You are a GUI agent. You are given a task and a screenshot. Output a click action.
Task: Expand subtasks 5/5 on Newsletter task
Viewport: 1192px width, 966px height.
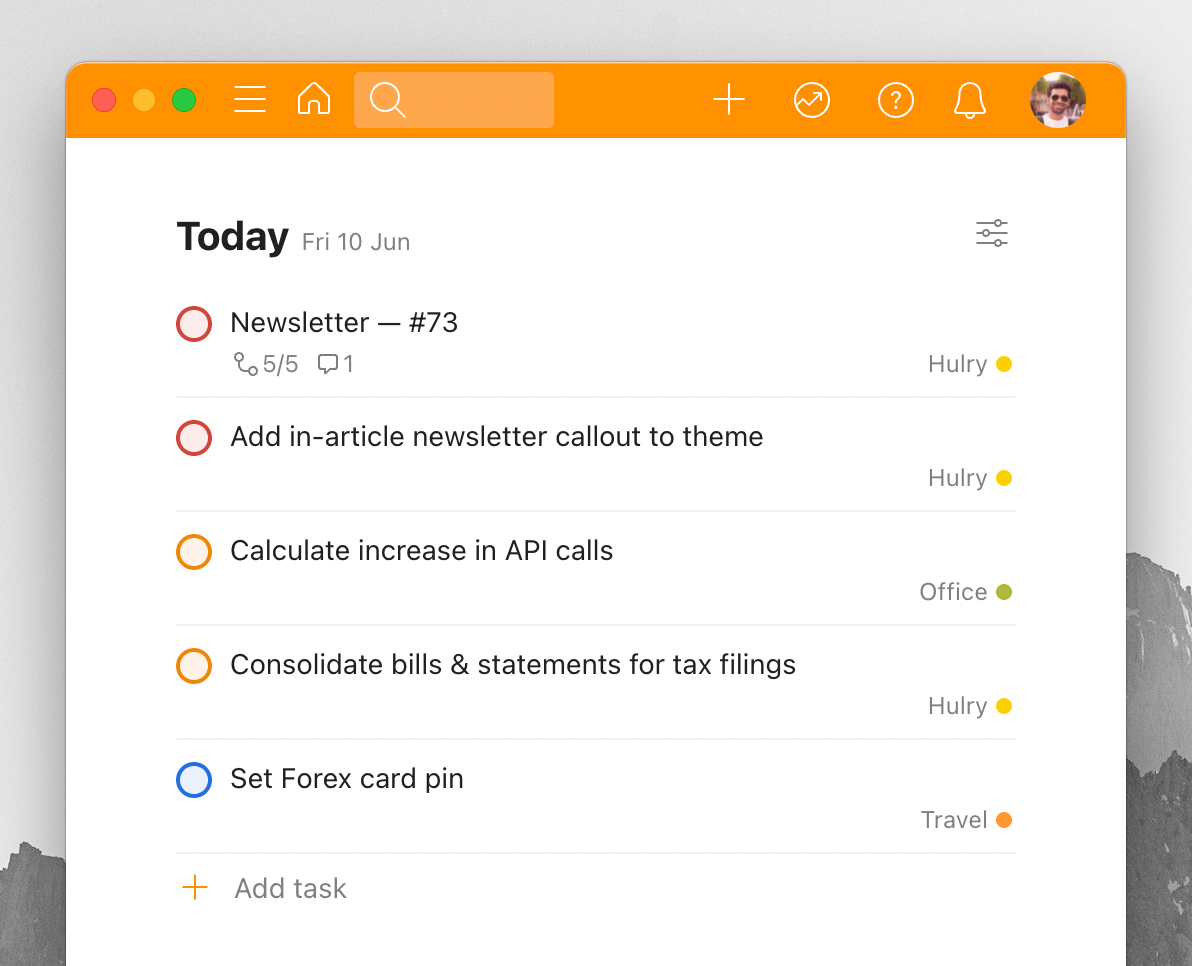point(265,364)
